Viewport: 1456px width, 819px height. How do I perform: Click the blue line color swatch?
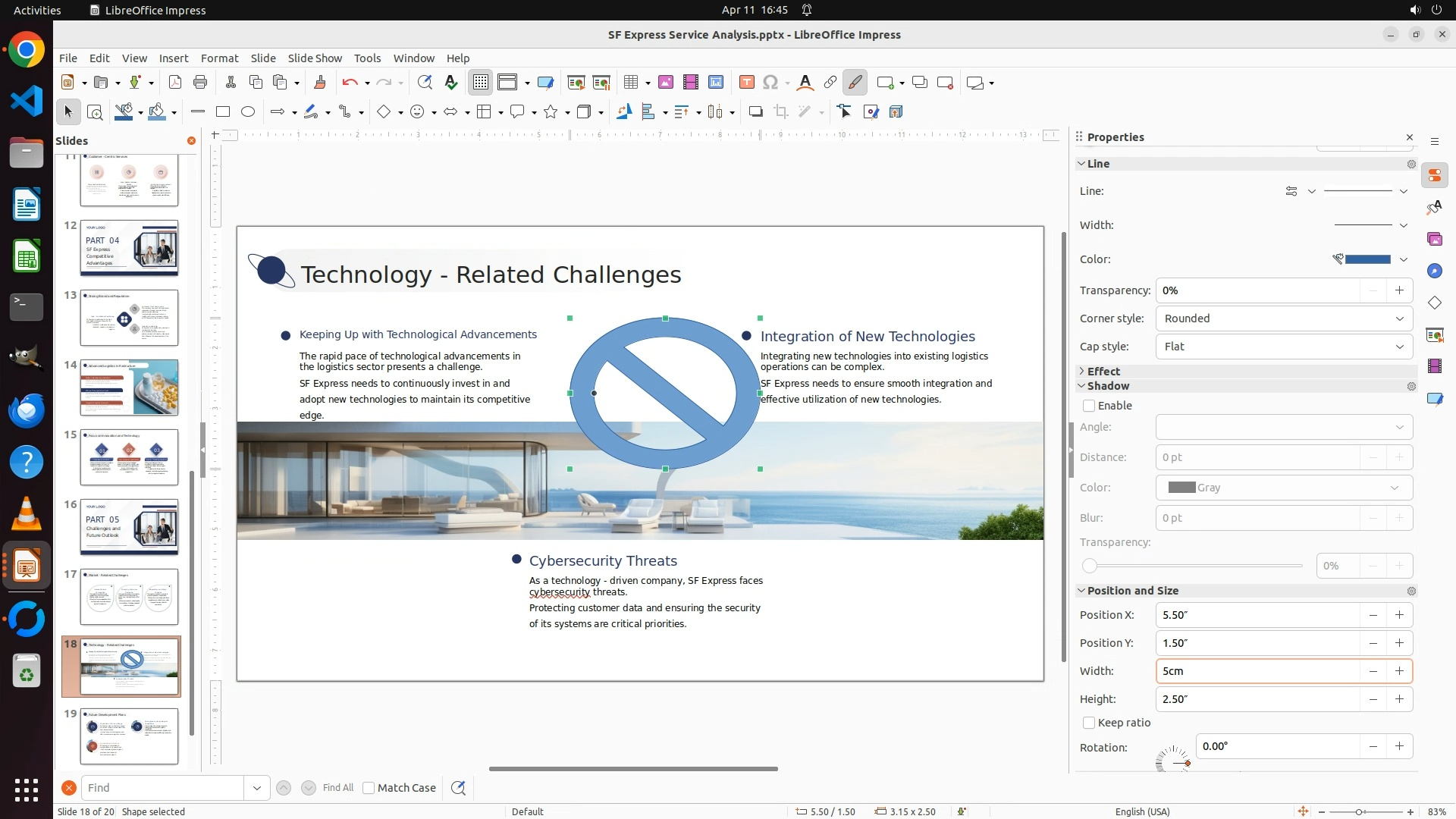(x=1367, y=259)
